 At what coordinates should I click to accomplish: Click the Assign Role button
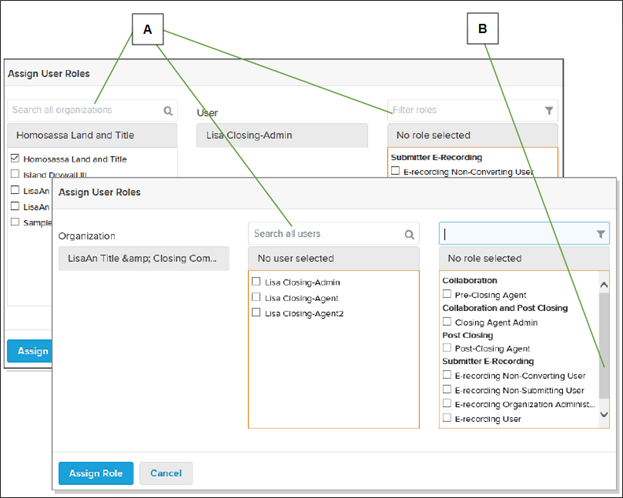click(x=95, y=472)
